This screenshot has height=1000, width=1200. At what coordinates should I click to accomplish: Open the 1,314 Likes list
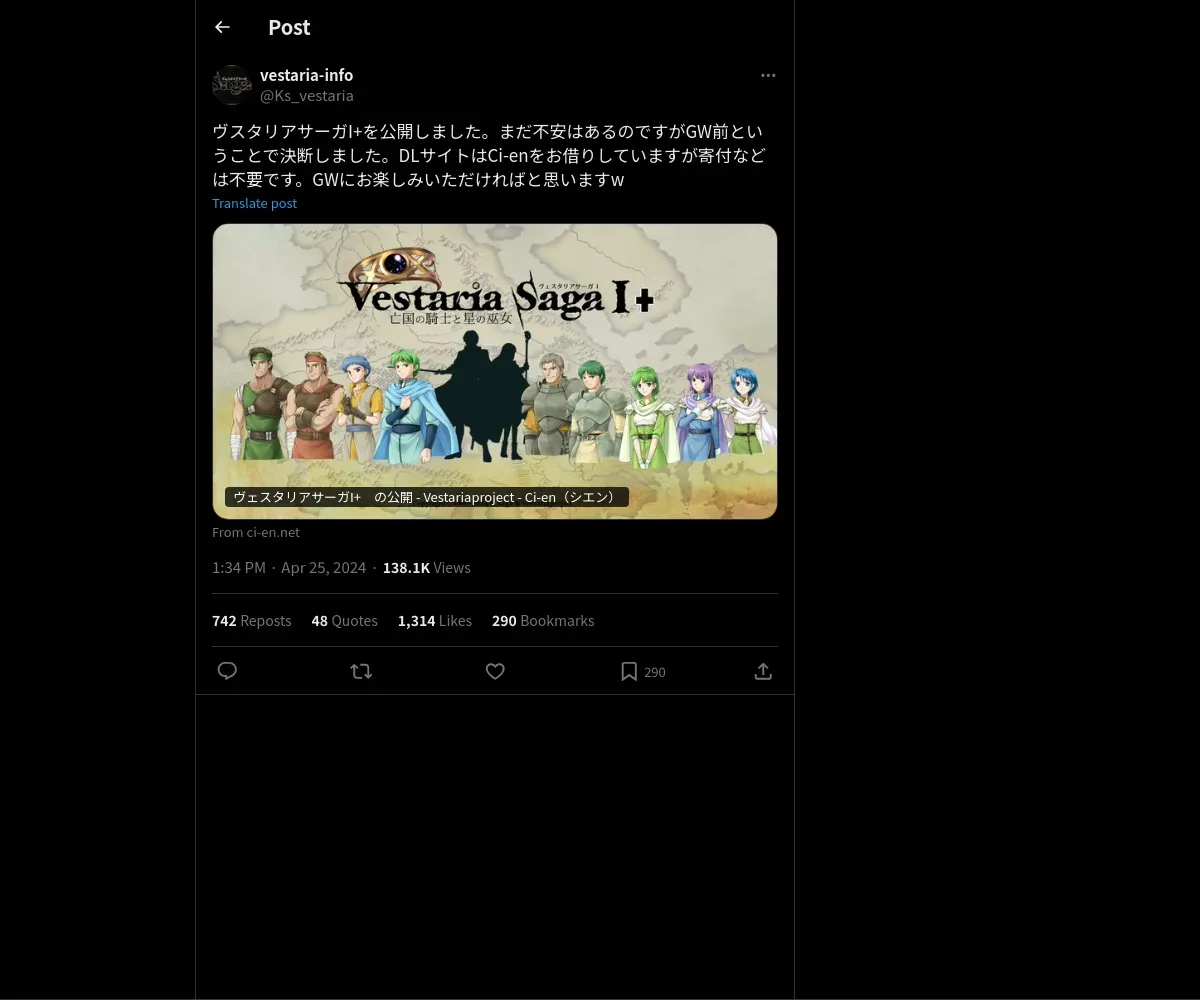pyautogui.click(x=435, y=620)
